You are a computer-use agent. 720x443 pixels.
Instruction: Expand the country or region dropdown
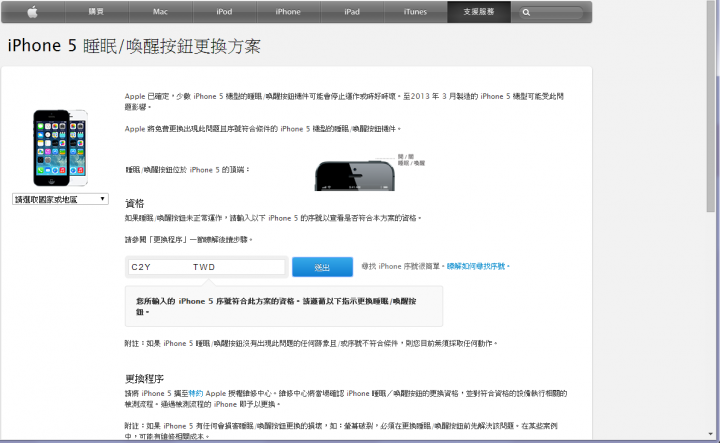point(60,199)
